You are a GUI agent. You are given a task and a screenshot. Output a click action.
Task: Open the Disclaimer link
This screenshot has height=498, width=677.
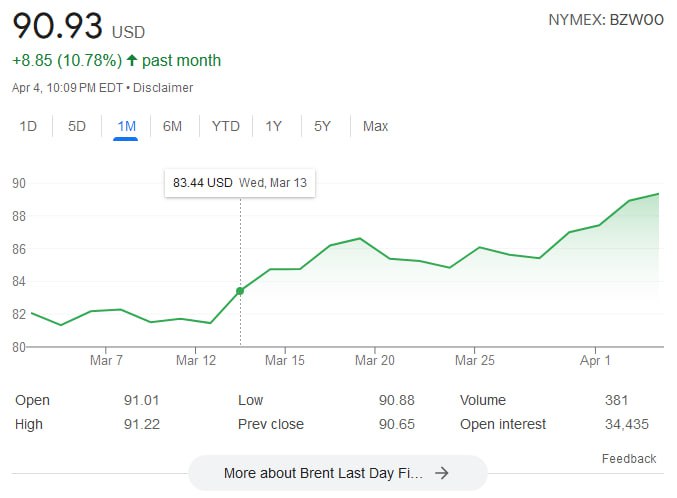coord(163,88)
